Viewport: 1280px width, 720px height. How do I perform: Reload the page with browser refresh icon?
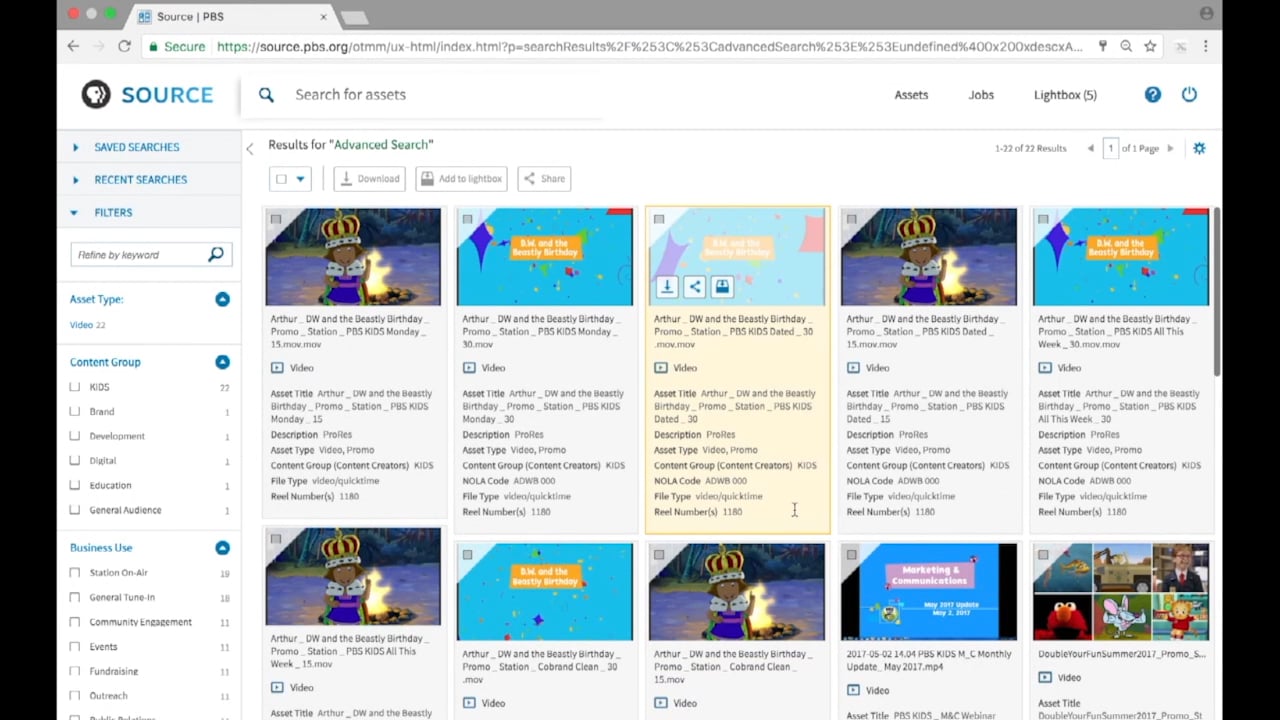coord(124,46)
